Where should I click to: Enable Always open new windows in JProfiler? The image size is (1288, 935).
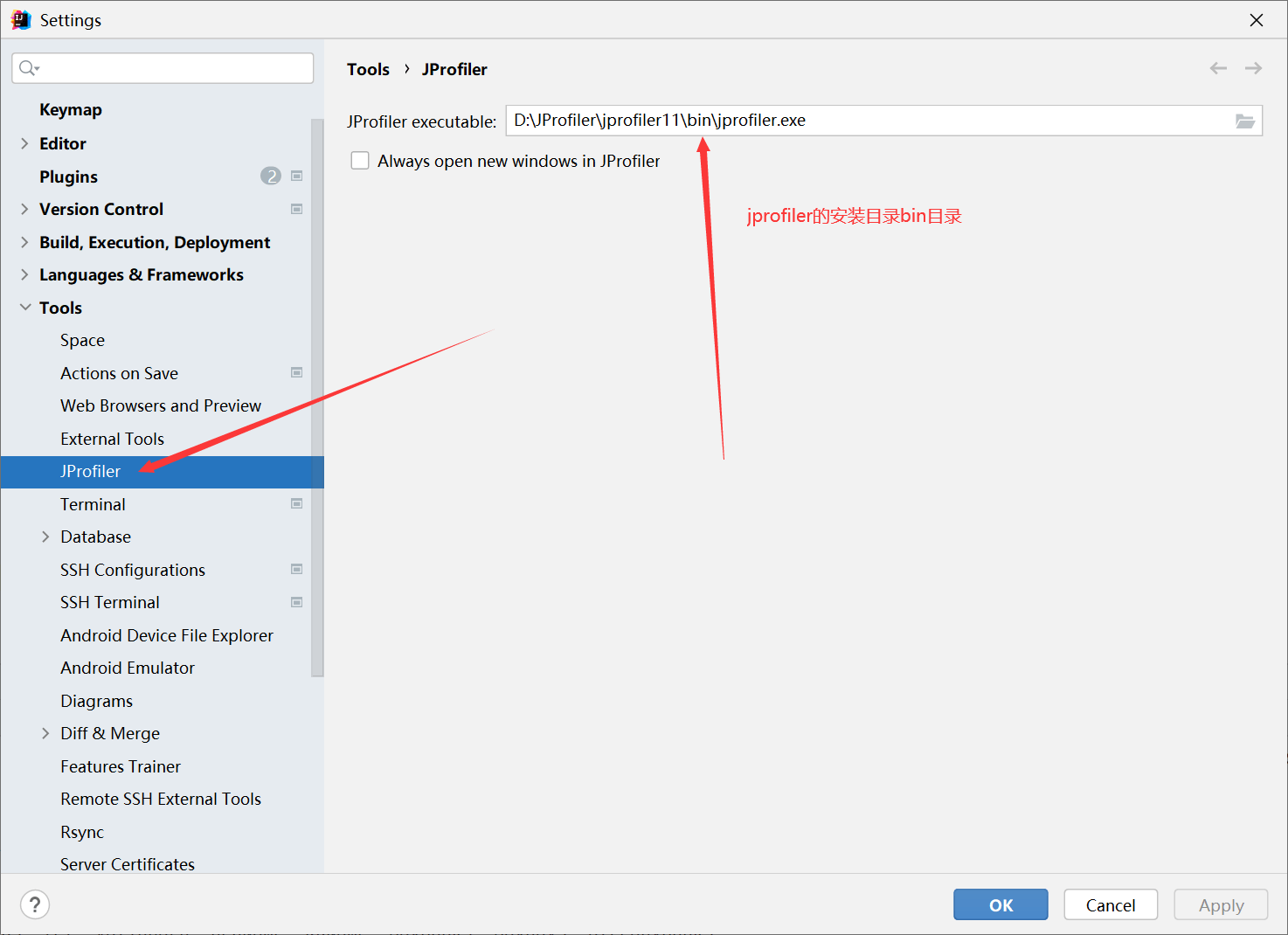click(360, 161)
